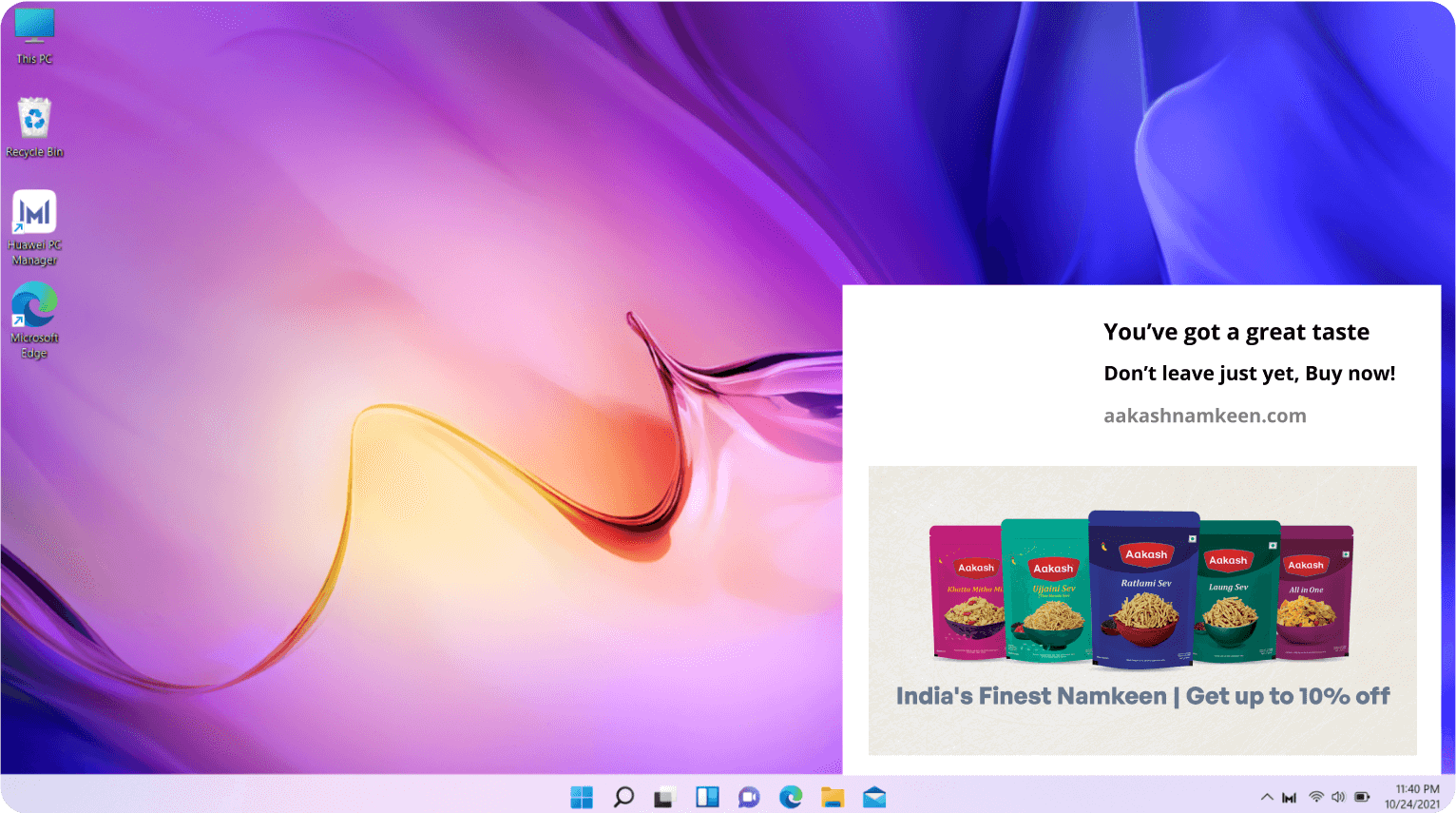The height and width of the screenshot is (813, 1456).
Task: Click the volume speaker tray icon
Action: point(1338,797)
